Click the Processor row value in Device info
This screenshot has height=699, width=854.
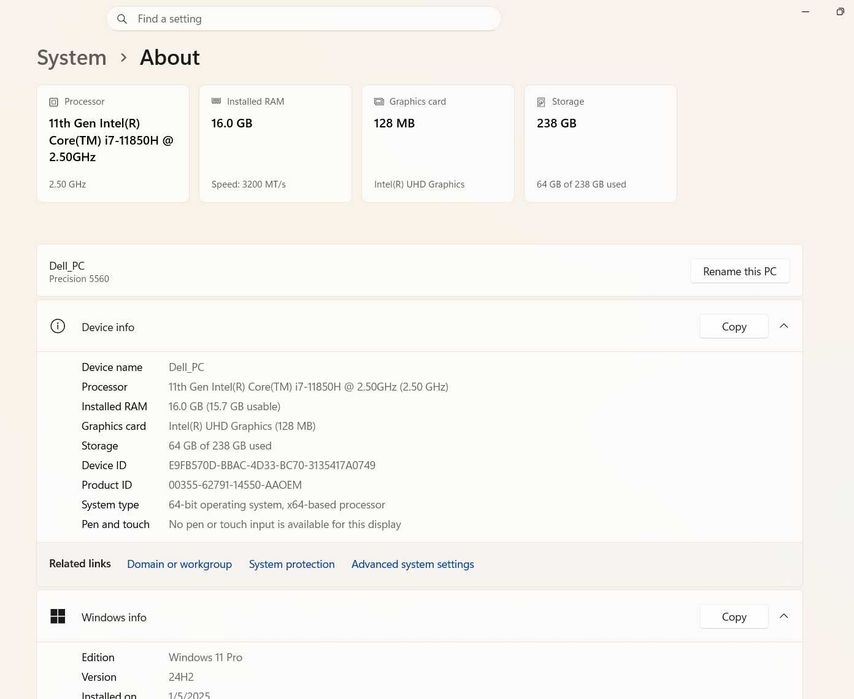pyautogui.click(x=308, y=387)
